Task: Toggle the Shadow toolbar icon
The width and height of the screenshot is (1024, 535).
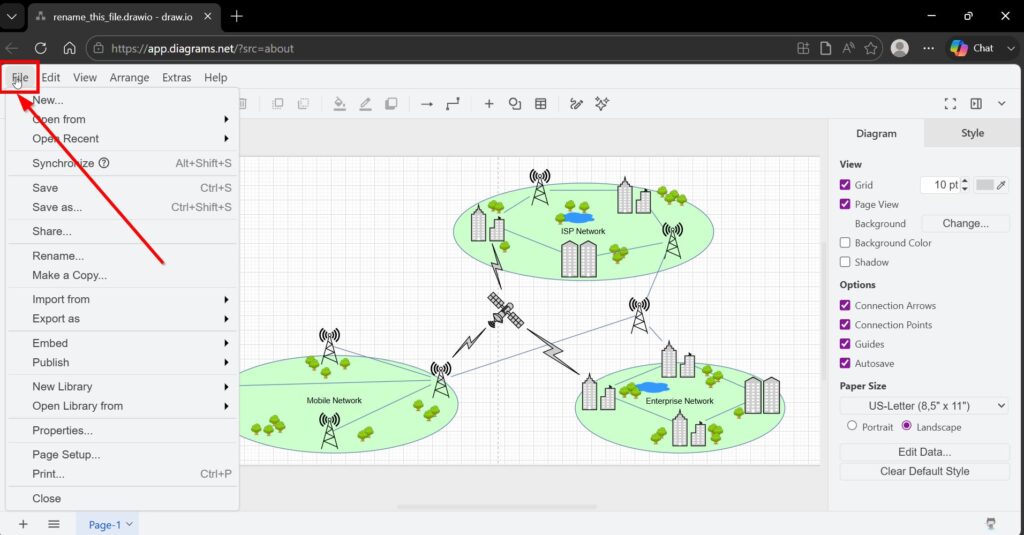Action: pos(391,104)
